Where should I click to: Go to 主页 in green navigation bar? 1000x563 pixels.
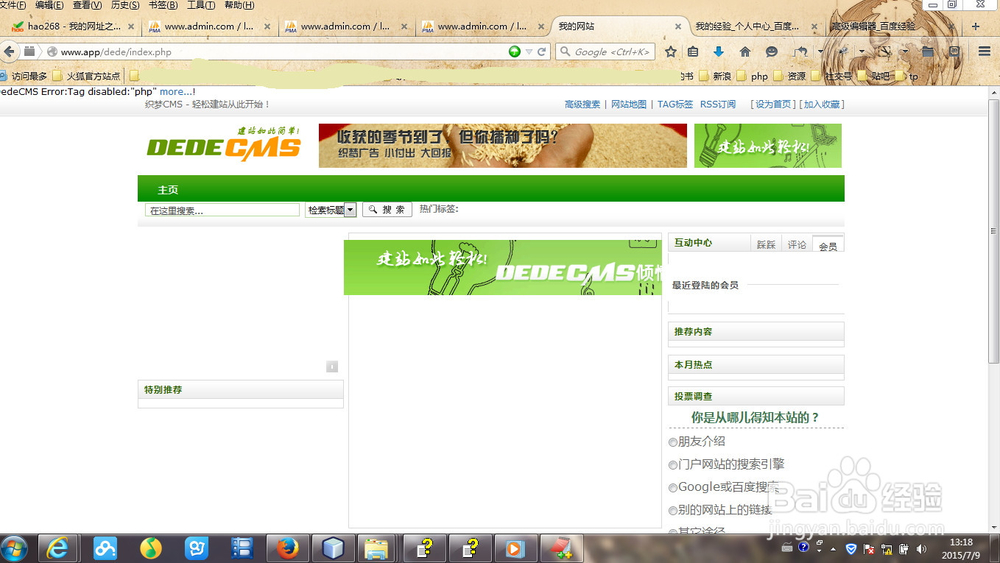(168, 189)
